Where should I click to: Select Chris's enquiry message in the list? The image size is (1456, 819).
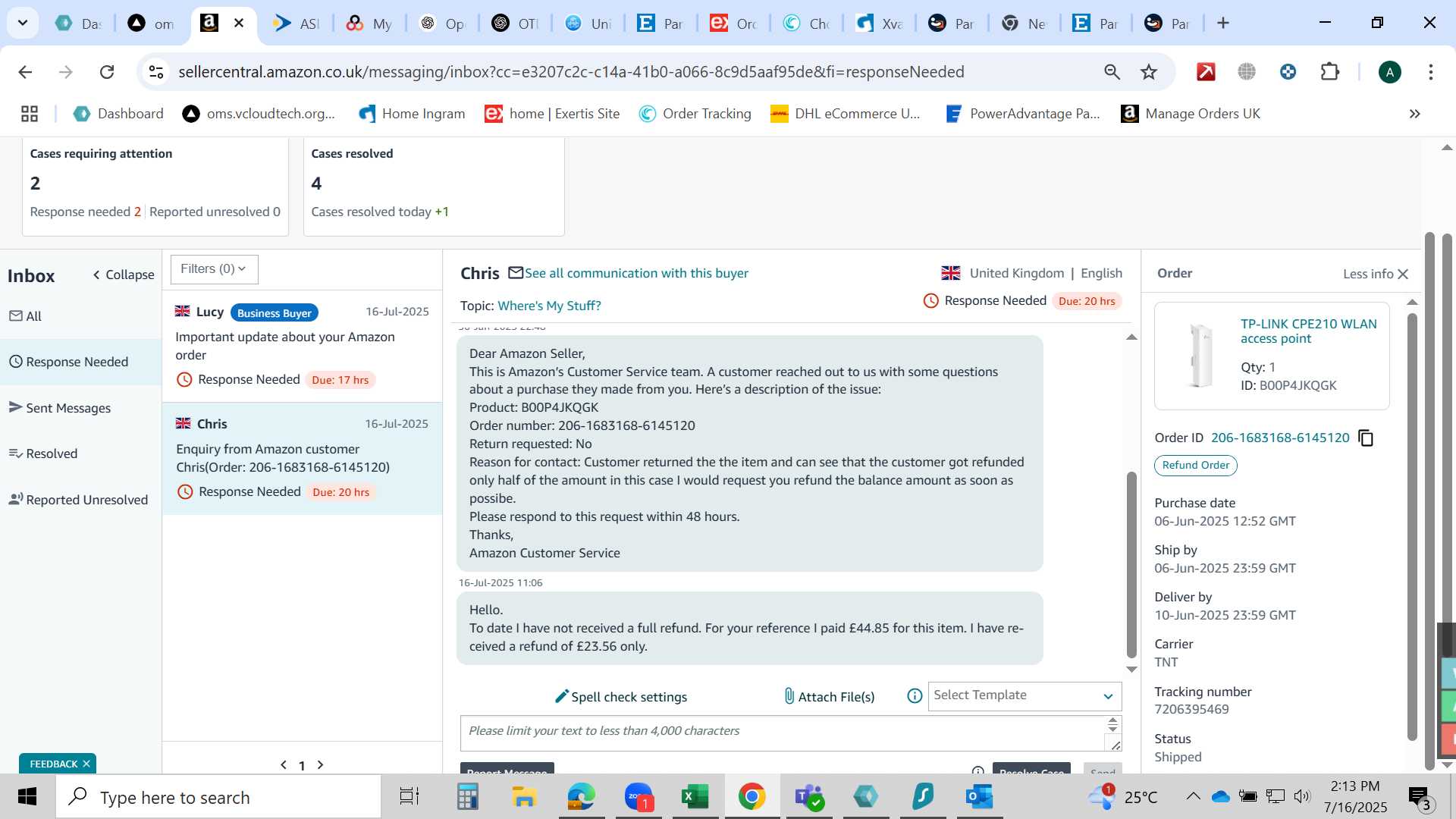coord(302,458)
